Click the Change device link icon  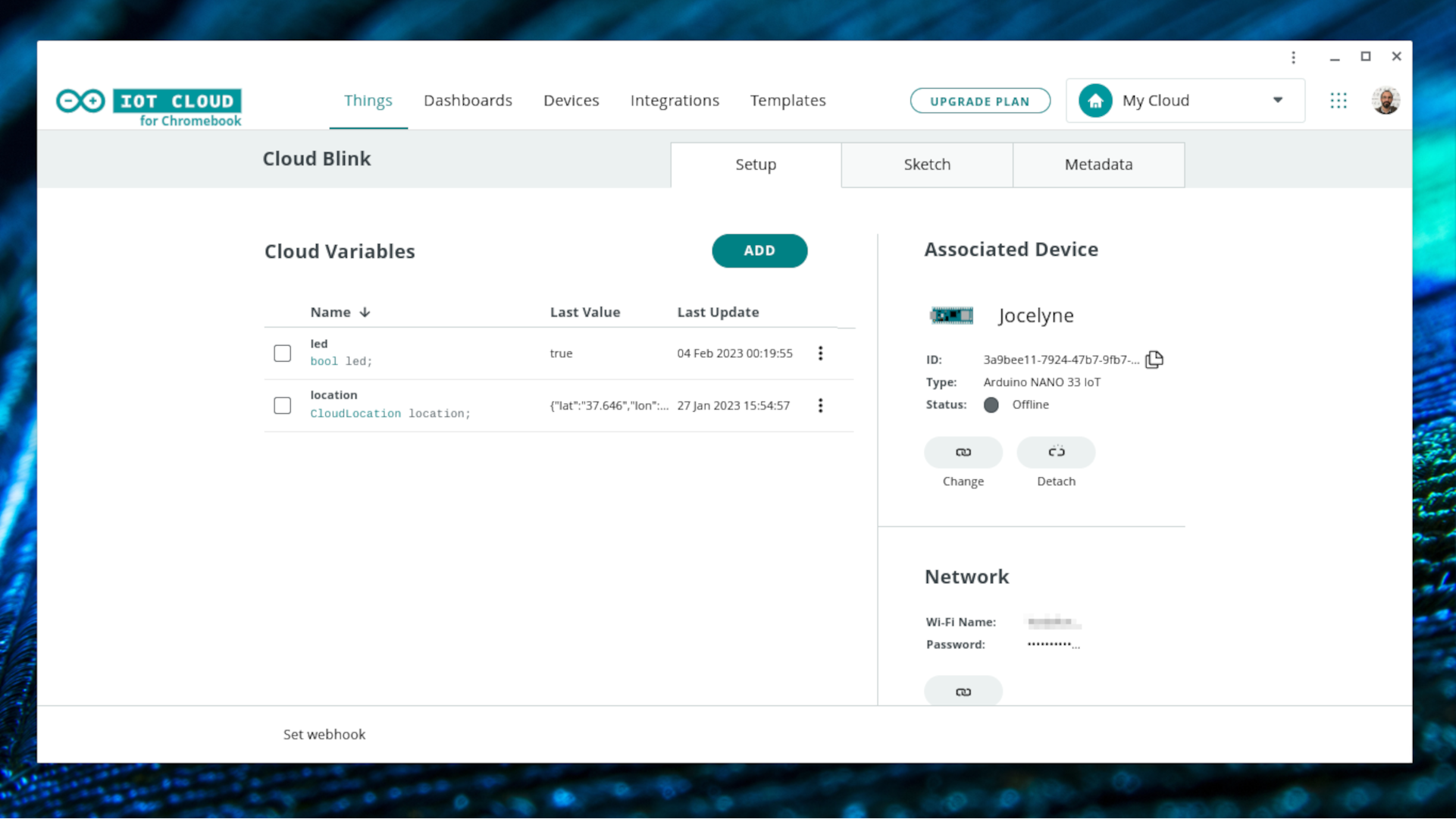point(963,452)
